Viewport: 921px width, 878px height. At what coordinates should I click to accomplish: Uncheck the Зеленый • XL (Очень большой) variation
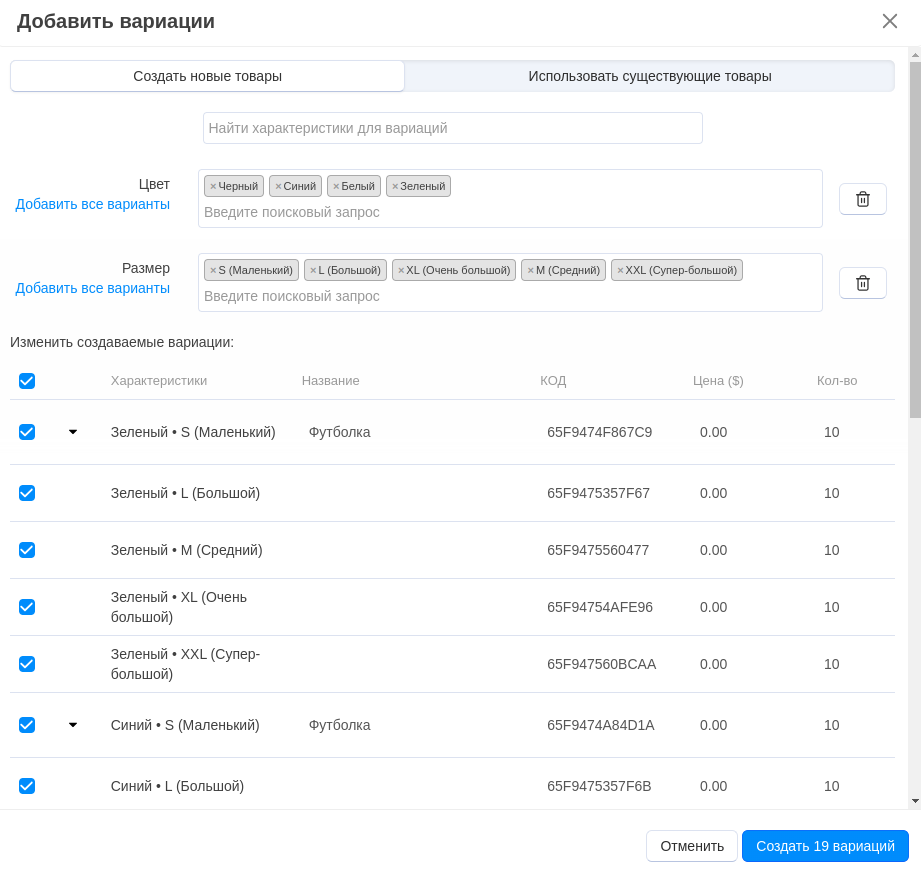(27, 607)
